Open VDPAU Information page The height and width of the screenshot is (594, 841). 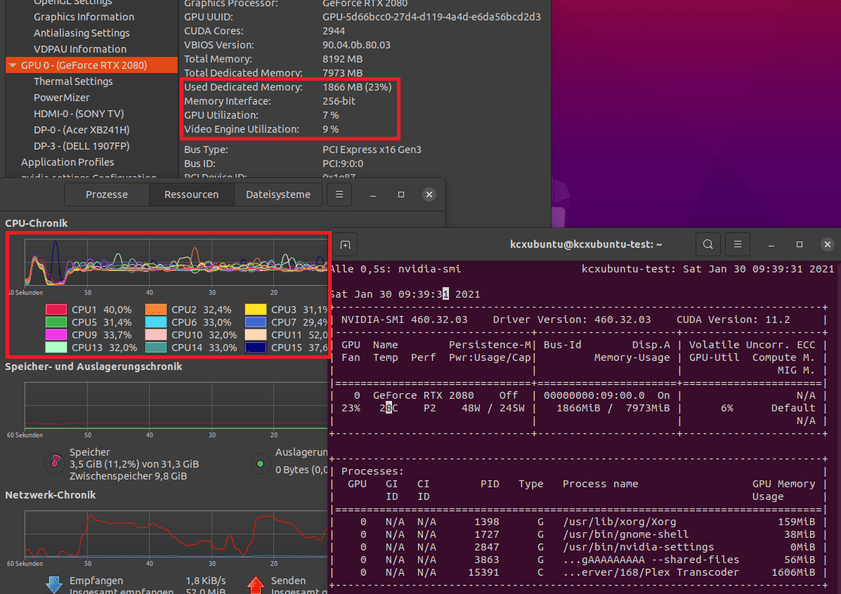pos(80,49)
